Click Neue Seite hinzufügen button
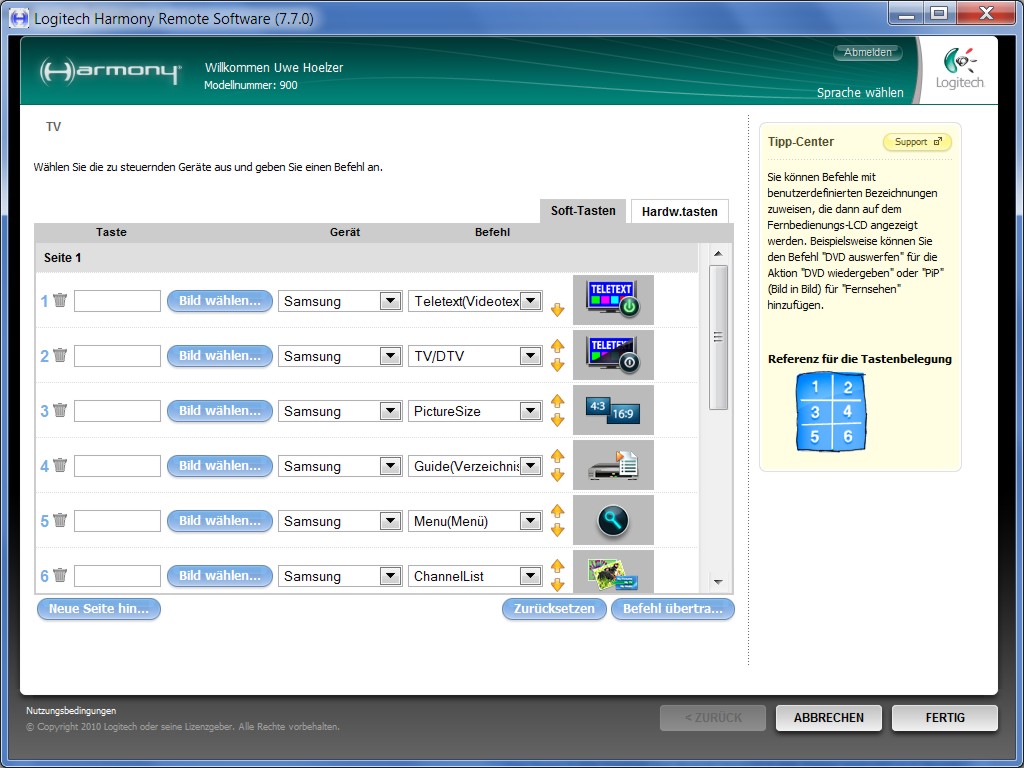 (99, 608)
